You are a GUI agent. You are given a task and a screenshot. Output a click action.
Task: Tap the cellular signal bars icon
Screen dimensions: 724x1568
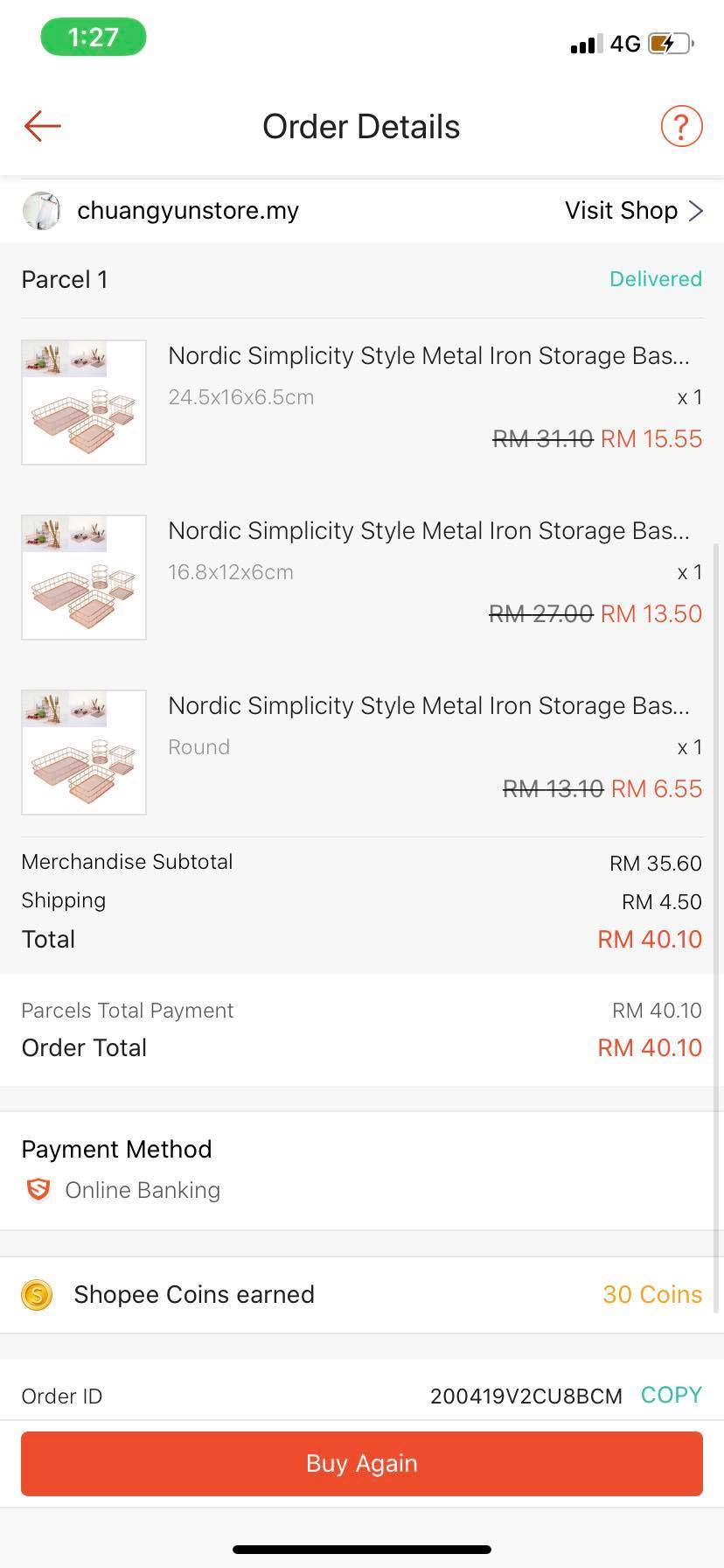coord(586,44)
